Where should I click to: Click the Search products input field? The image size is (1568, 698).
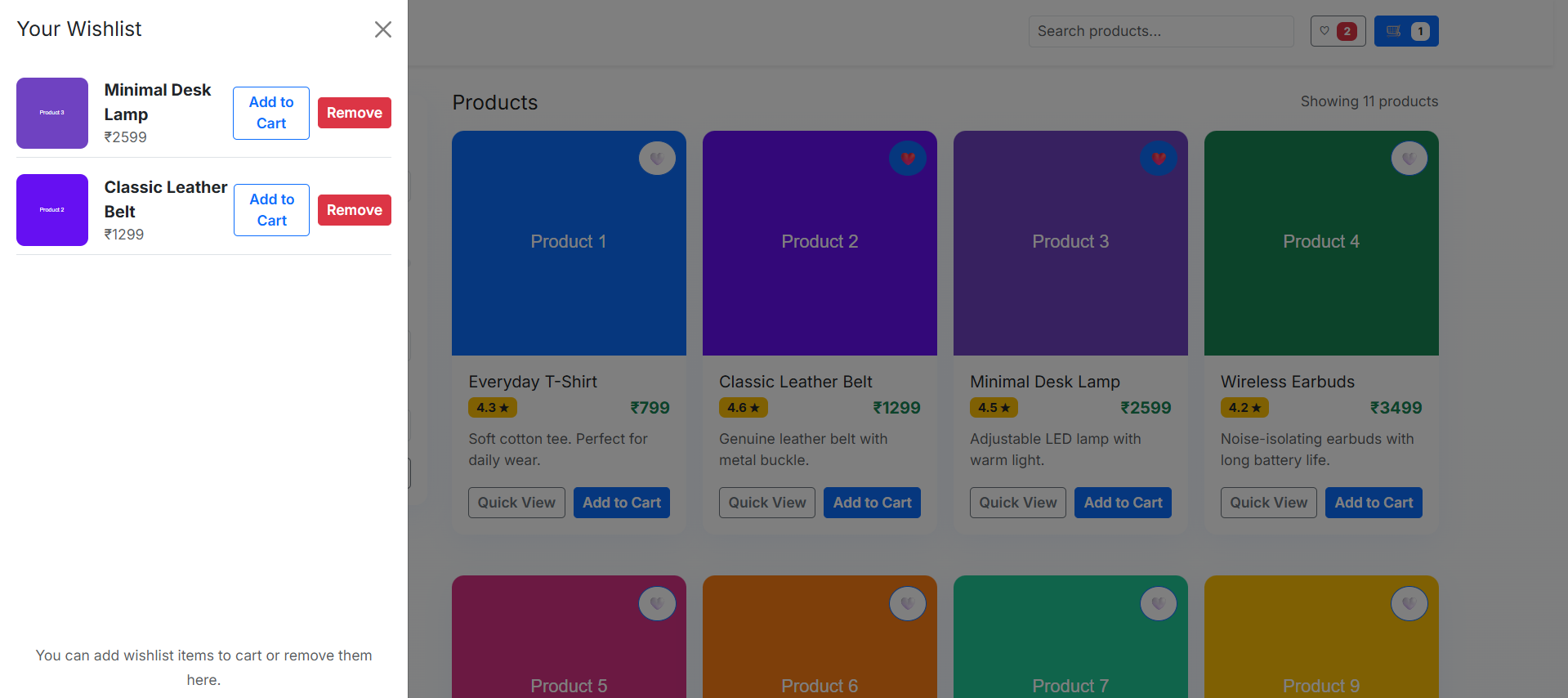[1160, 31]
